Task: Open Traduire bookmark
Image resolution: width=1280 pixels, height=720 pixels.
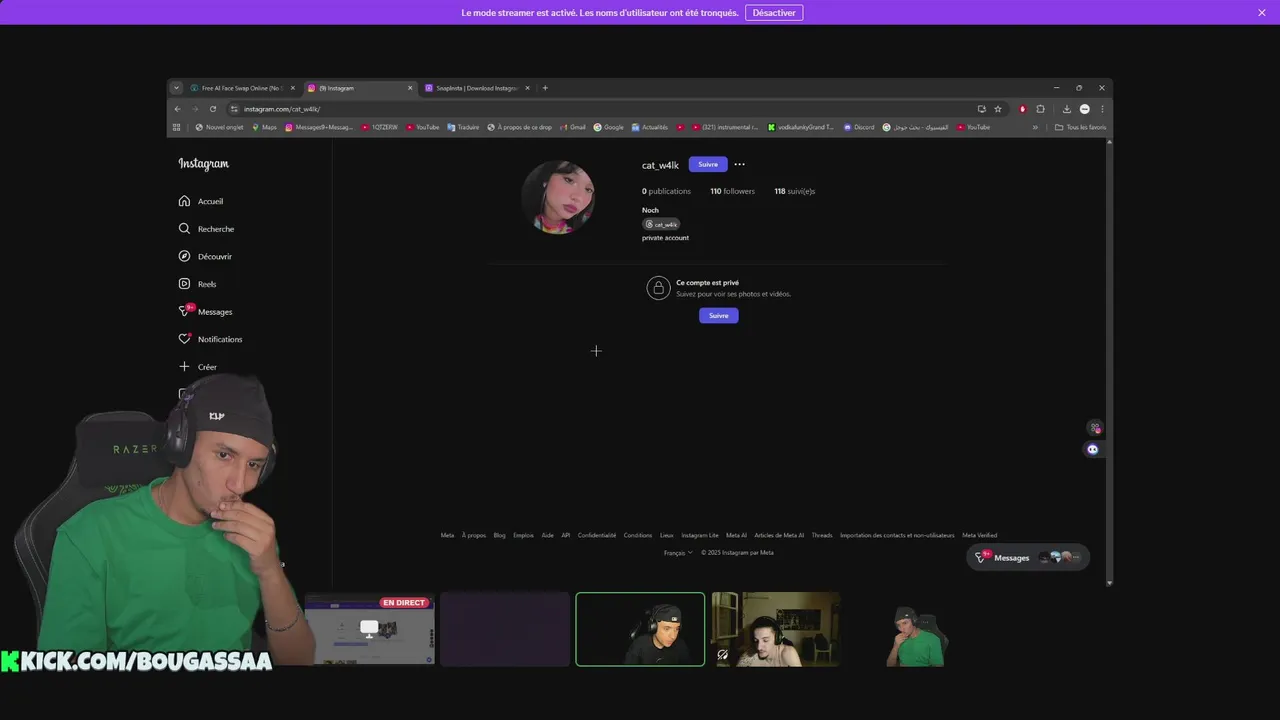Action: click(x=463, y=127)
